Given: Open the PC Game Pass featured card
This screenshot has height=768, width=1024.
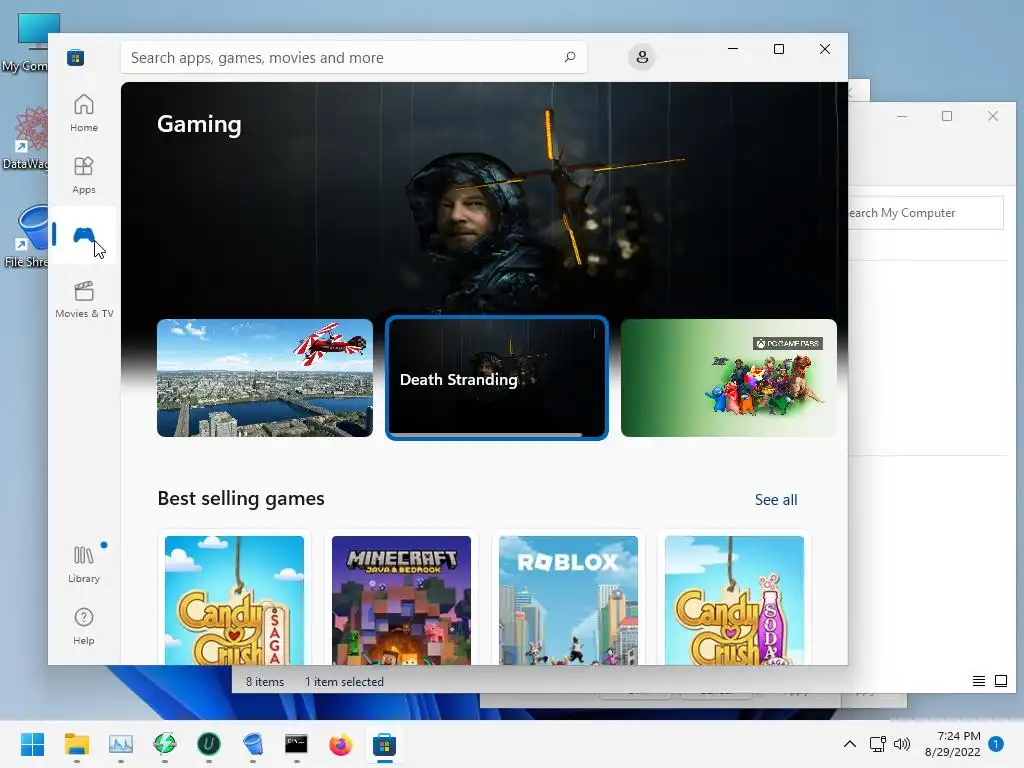Looking at the screenshot, I should [x=729, y=378].
